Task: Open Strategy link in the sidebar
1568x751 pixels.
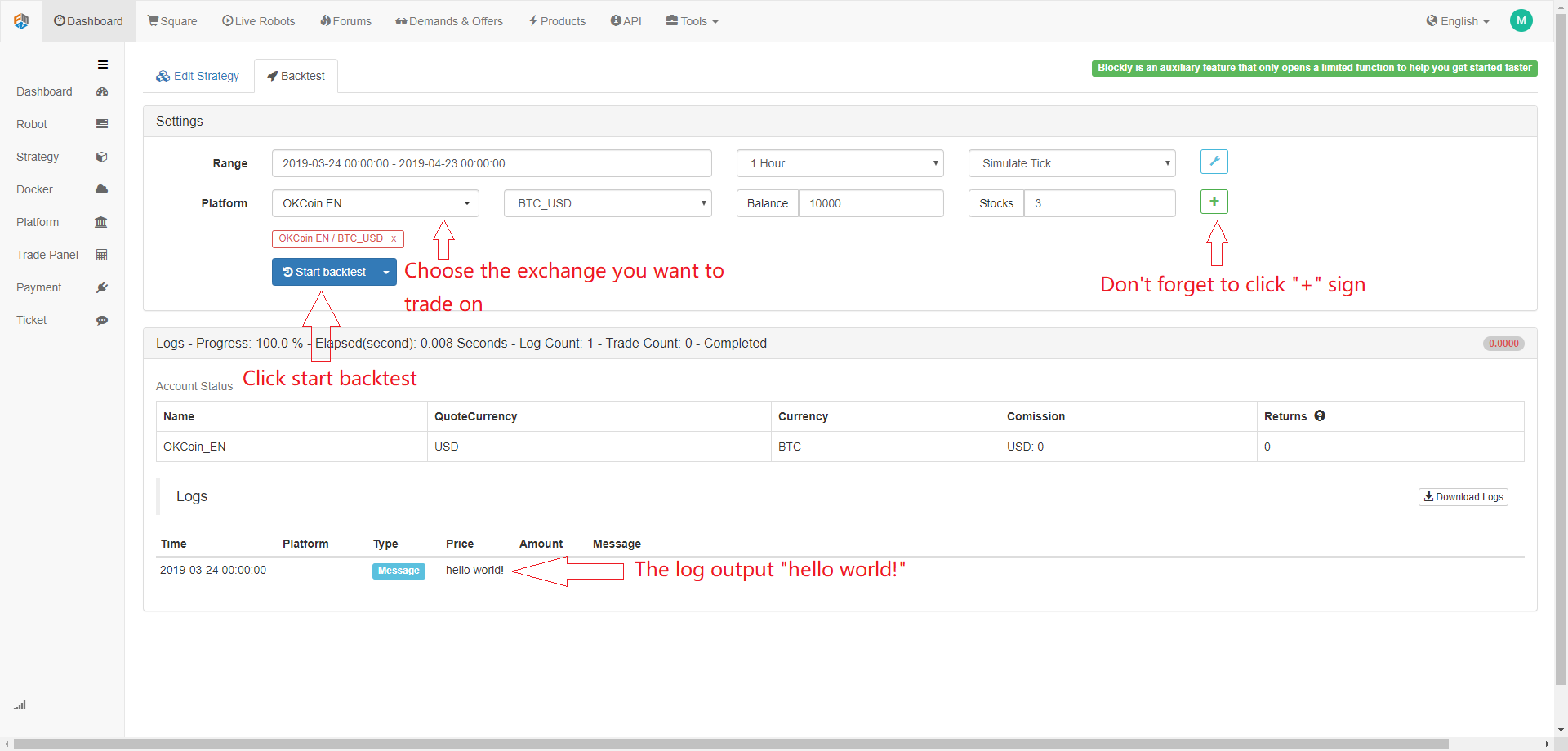Action: 38,157
